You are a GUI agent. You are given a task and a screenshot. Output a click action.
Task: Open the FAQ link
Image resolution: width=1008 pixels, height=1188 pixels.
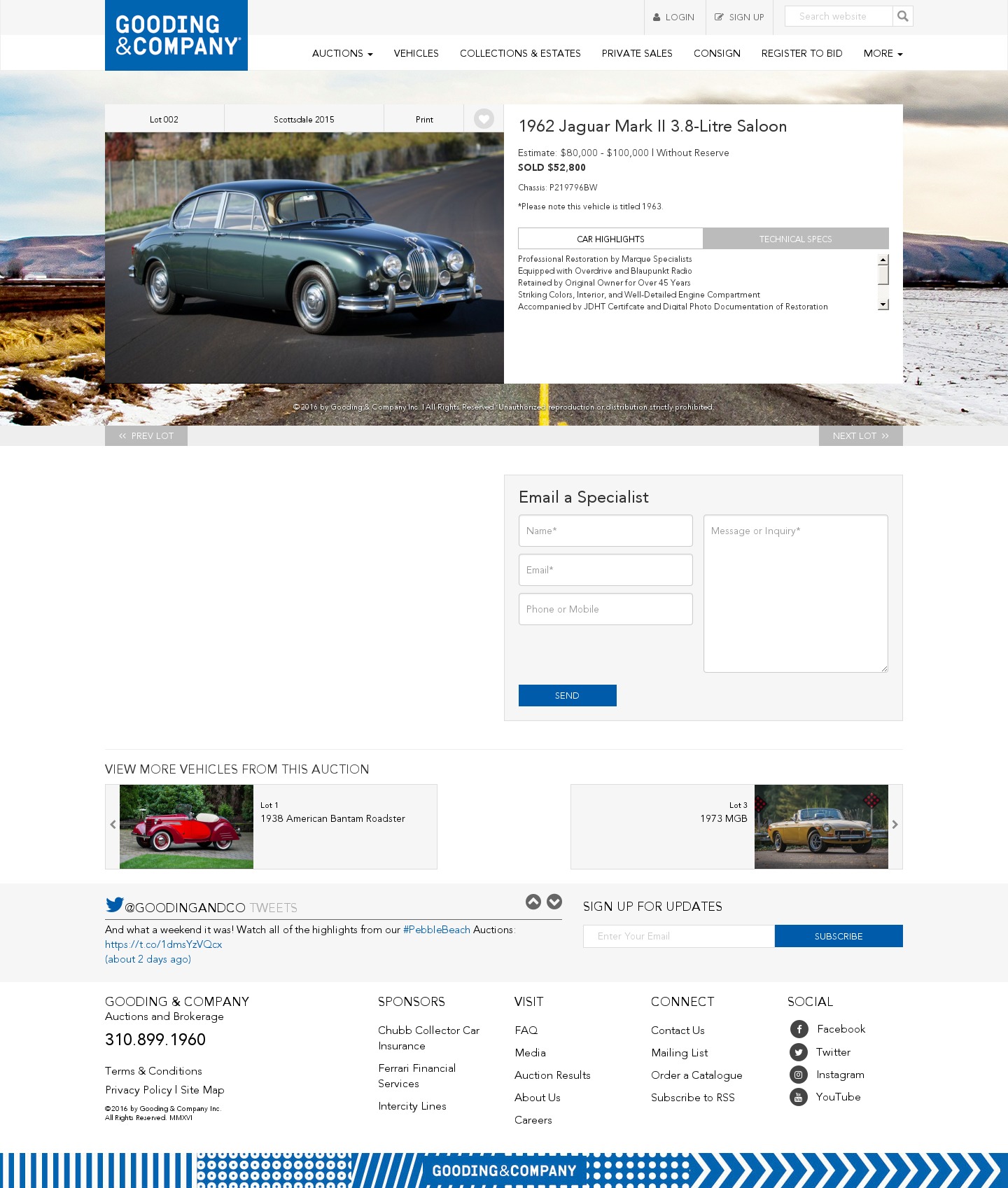[526, 1030]
